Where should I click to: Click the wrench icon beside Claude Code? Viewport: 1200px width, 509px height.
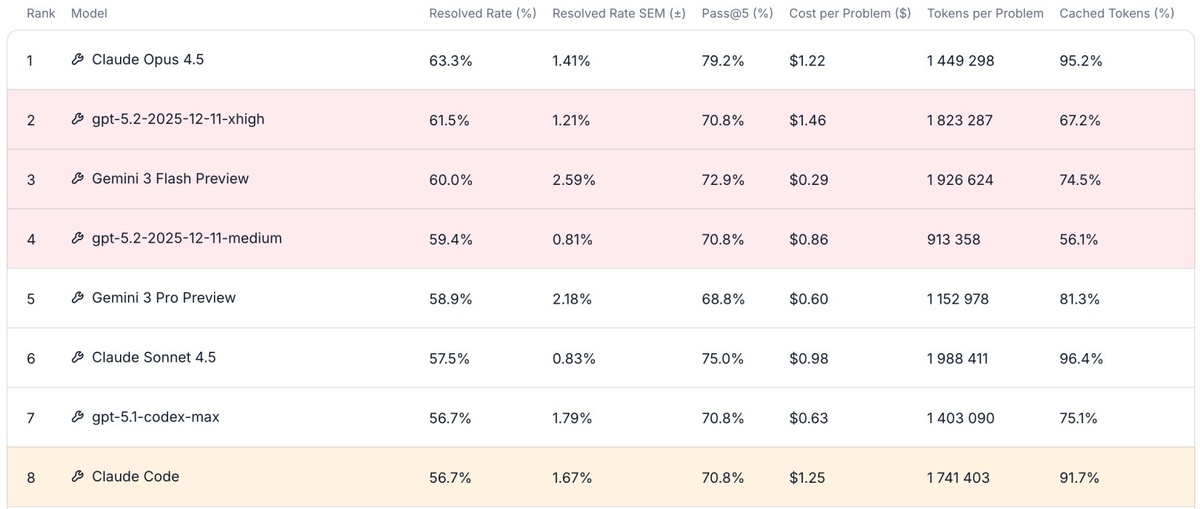[x=78, y=477]
